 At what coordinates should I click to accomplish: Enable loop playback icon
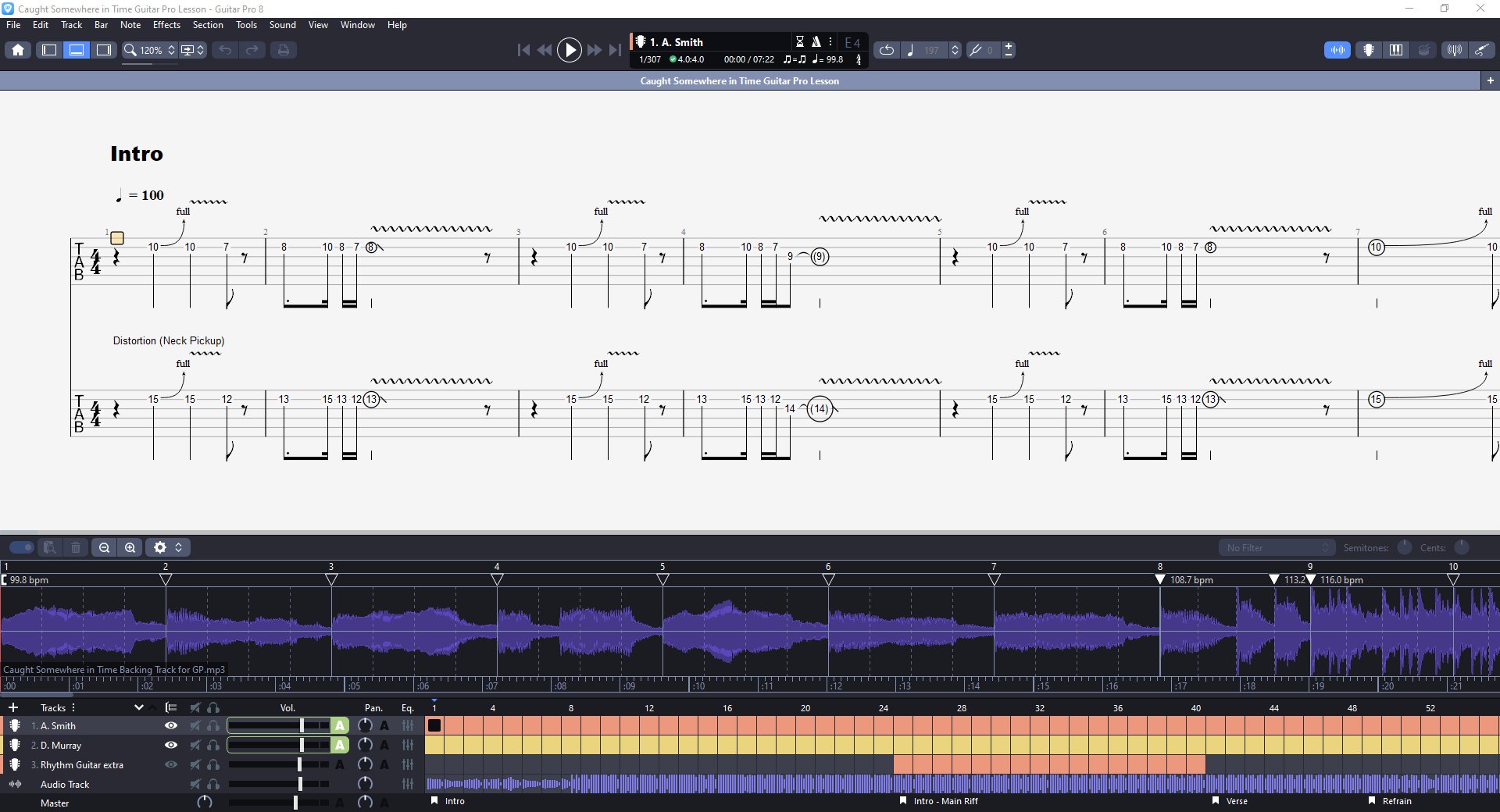(x=887, y=50)
